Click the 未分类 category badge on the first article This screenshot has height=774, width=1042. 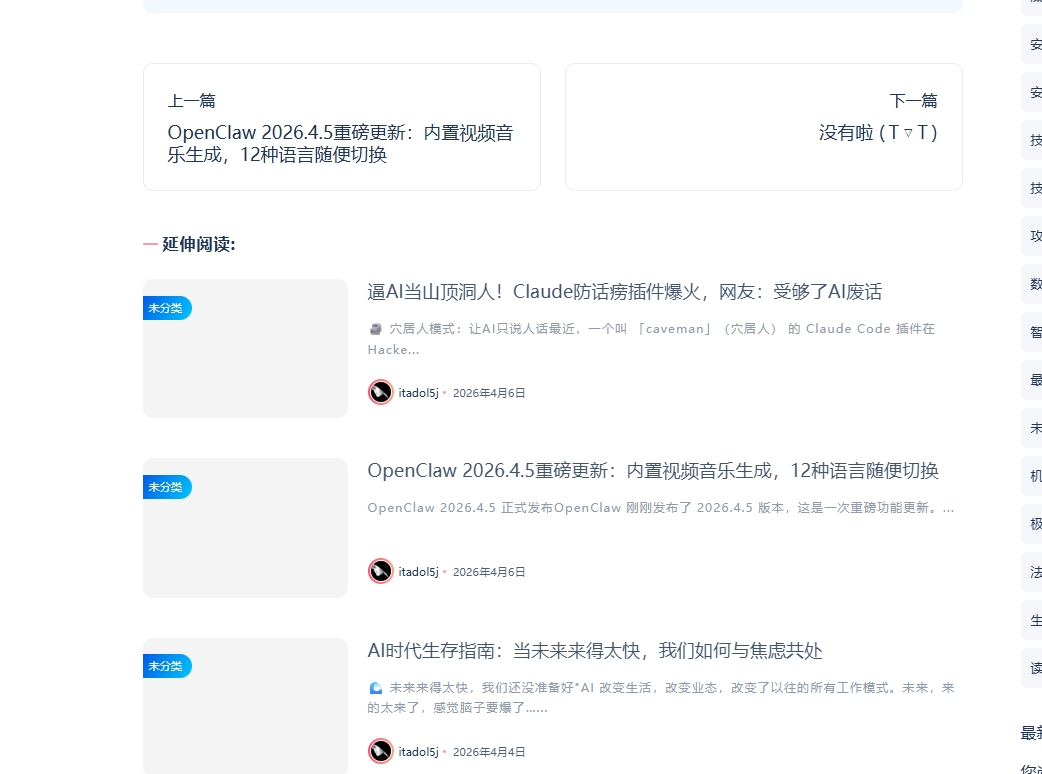pos(166,308)
